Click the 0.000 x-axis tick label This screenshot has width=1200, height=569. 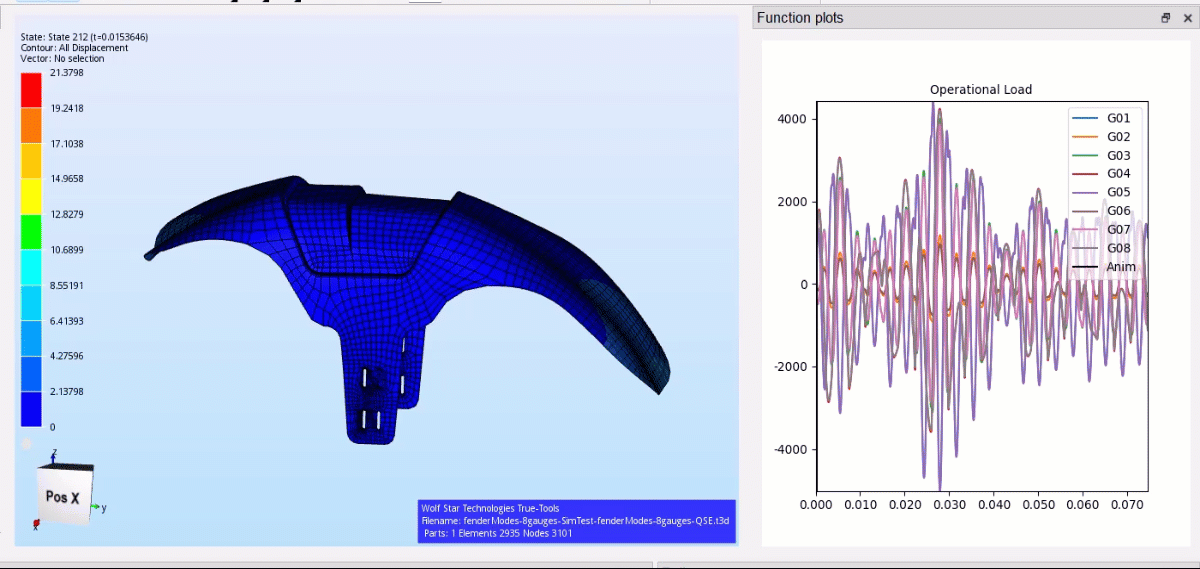pos(817,506)
